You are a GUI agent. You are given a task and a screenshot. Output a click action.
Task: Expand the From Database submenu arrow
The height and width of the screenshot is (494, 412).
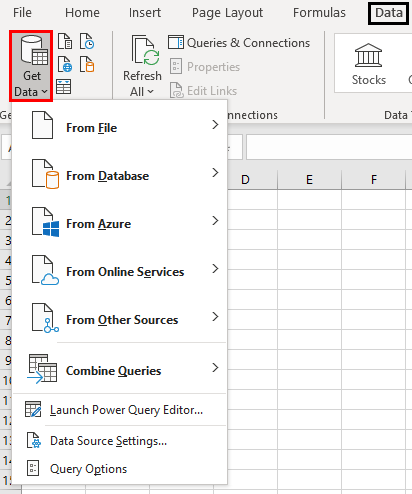[215, 173]
